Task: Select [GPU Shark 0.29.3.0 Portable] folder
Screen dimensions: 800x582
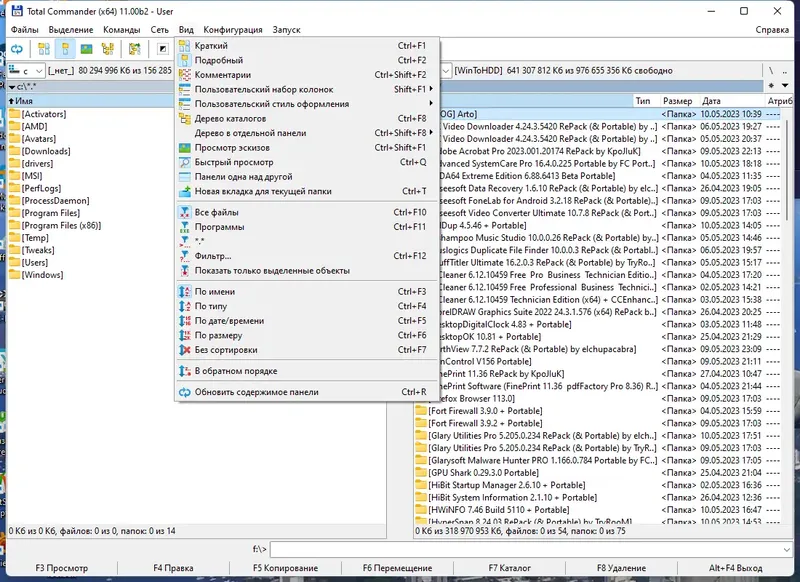Action: [x=483, y=473]
